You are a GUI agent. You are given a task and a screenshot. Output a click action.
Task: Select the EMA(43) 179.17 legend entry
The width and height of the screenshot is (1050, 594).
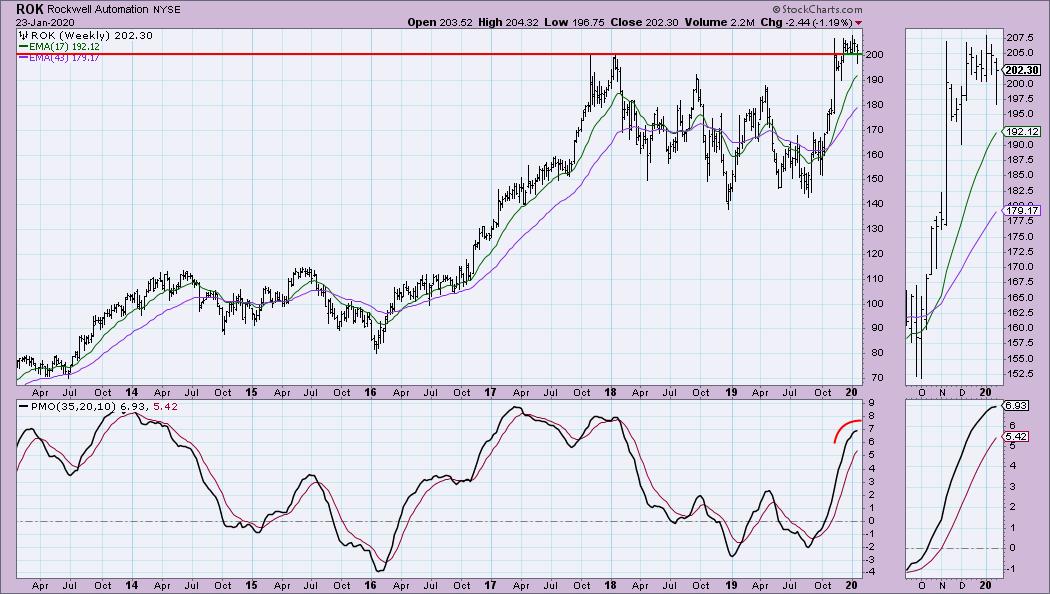[x=64, y=58]
